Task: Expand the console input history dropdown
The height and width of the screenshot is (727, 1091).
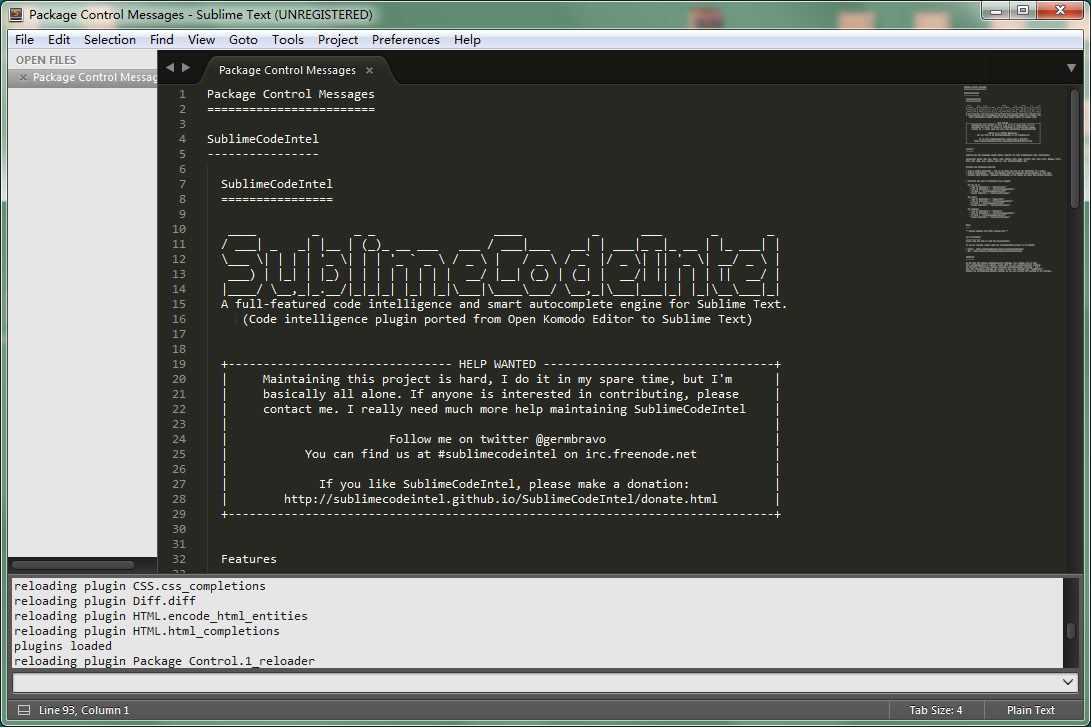Action: coord(1067,682)
